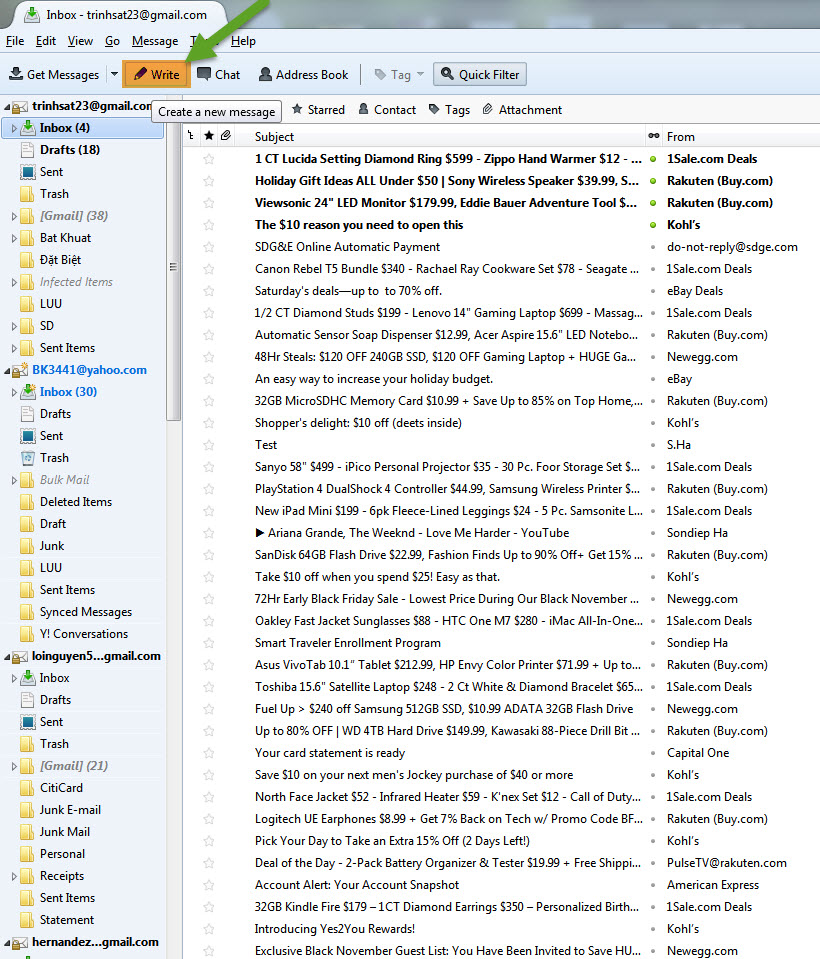Expand the [Gmail] (38) folder
The image size is (820, 959).
click(13, 216)
